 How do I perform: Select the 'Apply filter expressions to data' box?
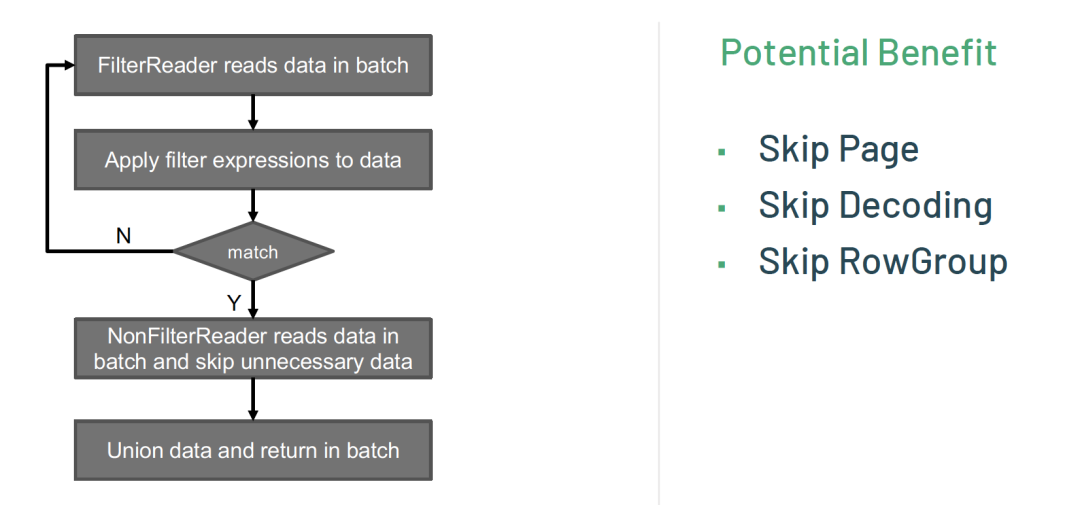click(253, 160)
